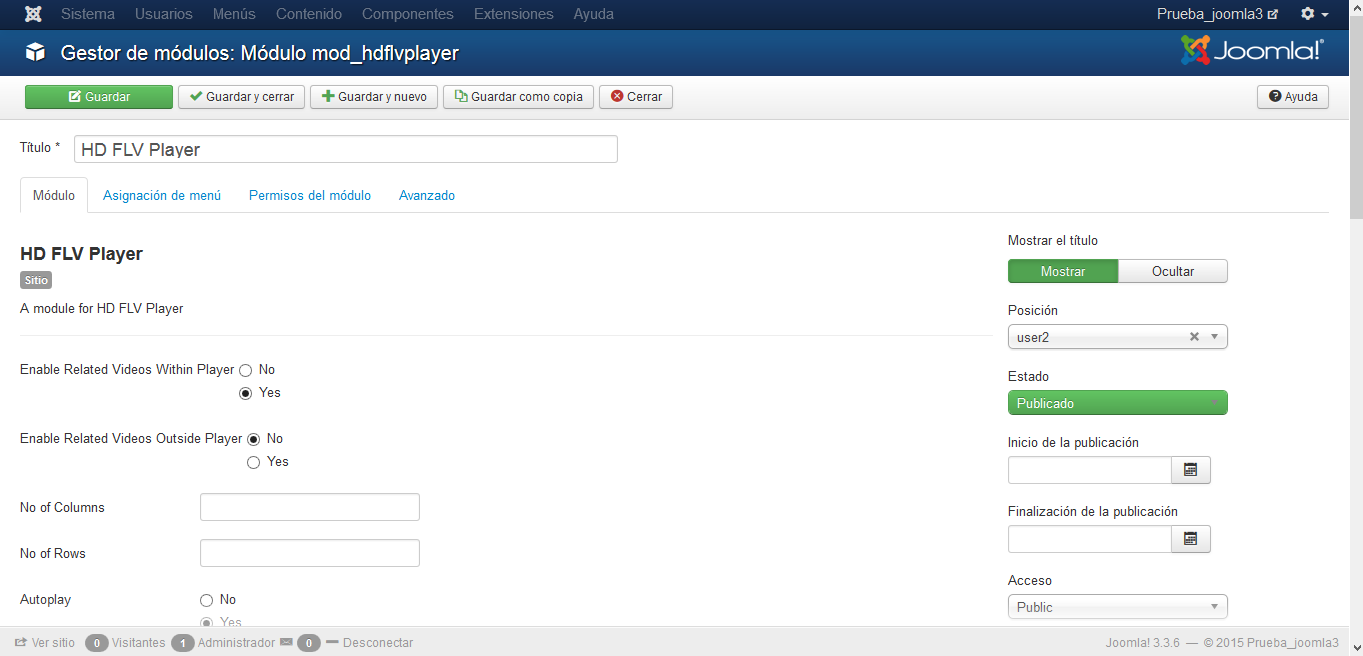Viewport: 1363px width, 656px height.
Task: Click the Ayuda help button
Action: point(1292,97)
